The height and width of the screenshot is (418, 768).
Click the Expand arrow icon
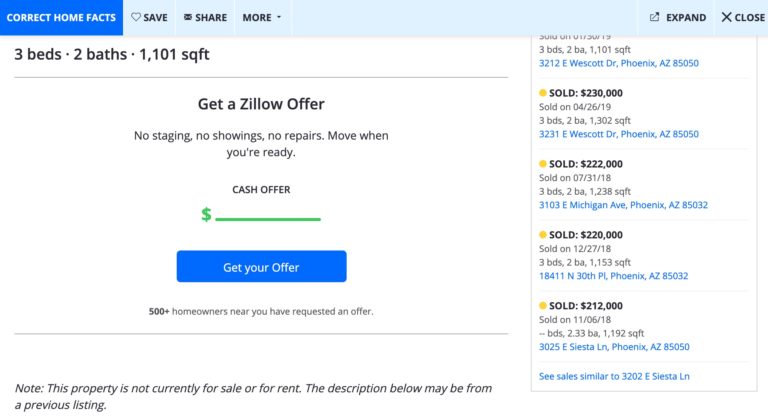(x=654, y=17)
